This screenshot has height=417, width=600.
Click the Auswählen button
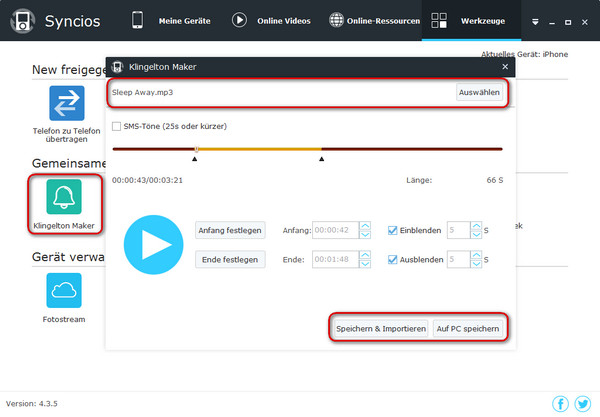479,93
